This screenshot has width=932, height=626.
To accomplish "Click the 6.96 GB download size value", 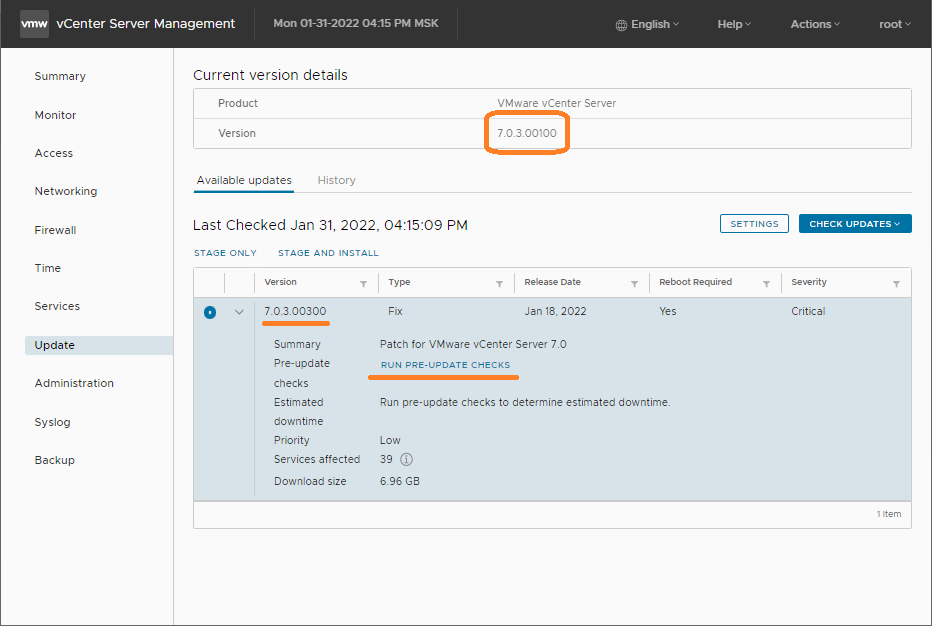I will (399, 481).
